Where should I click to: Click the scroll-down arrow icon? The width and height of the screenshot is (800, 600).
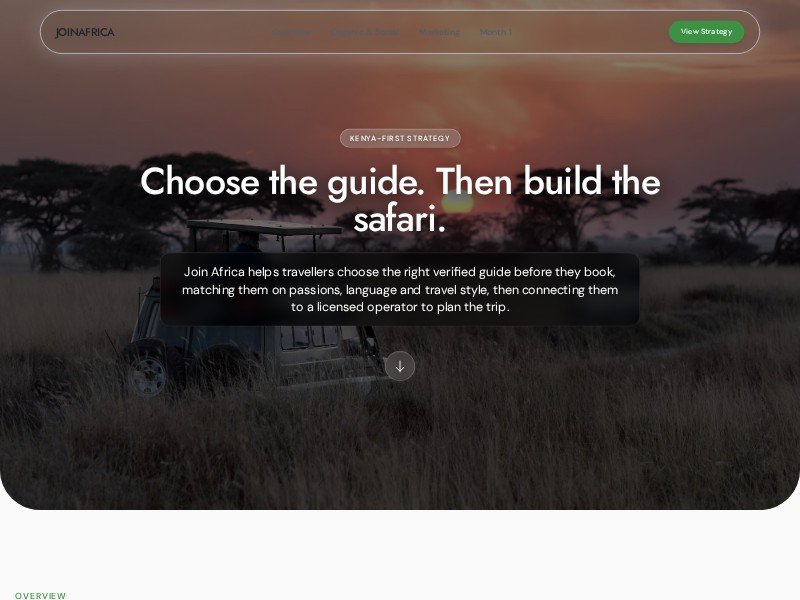coord(399,366)
